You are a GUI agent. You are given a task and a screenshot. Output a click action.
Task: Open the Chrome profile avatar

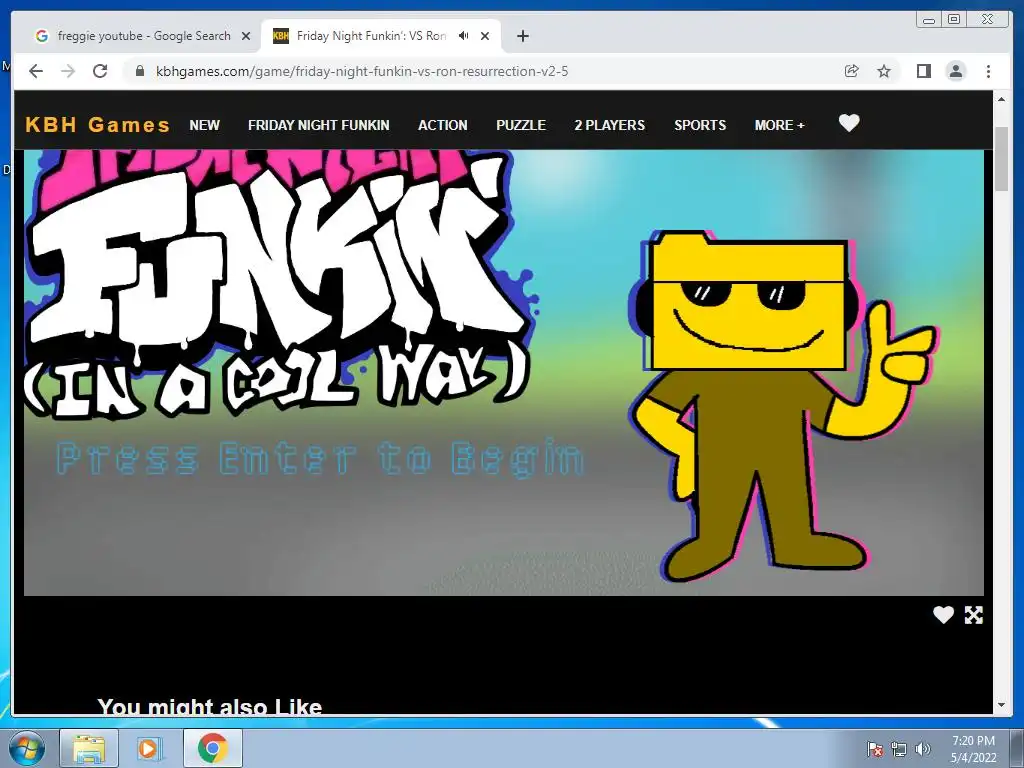pos(956,71)
